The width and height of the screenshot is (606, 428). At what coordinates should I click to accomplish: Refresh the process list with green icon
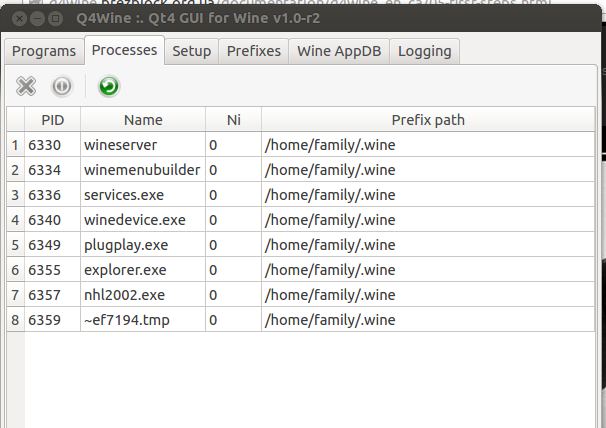tap(109, 86)
